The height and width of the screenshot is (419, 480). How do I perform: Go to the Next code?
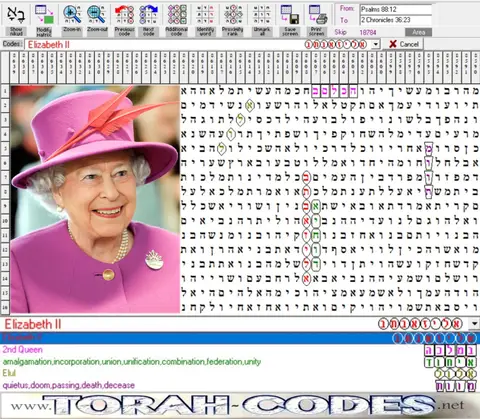pos(149,19)
